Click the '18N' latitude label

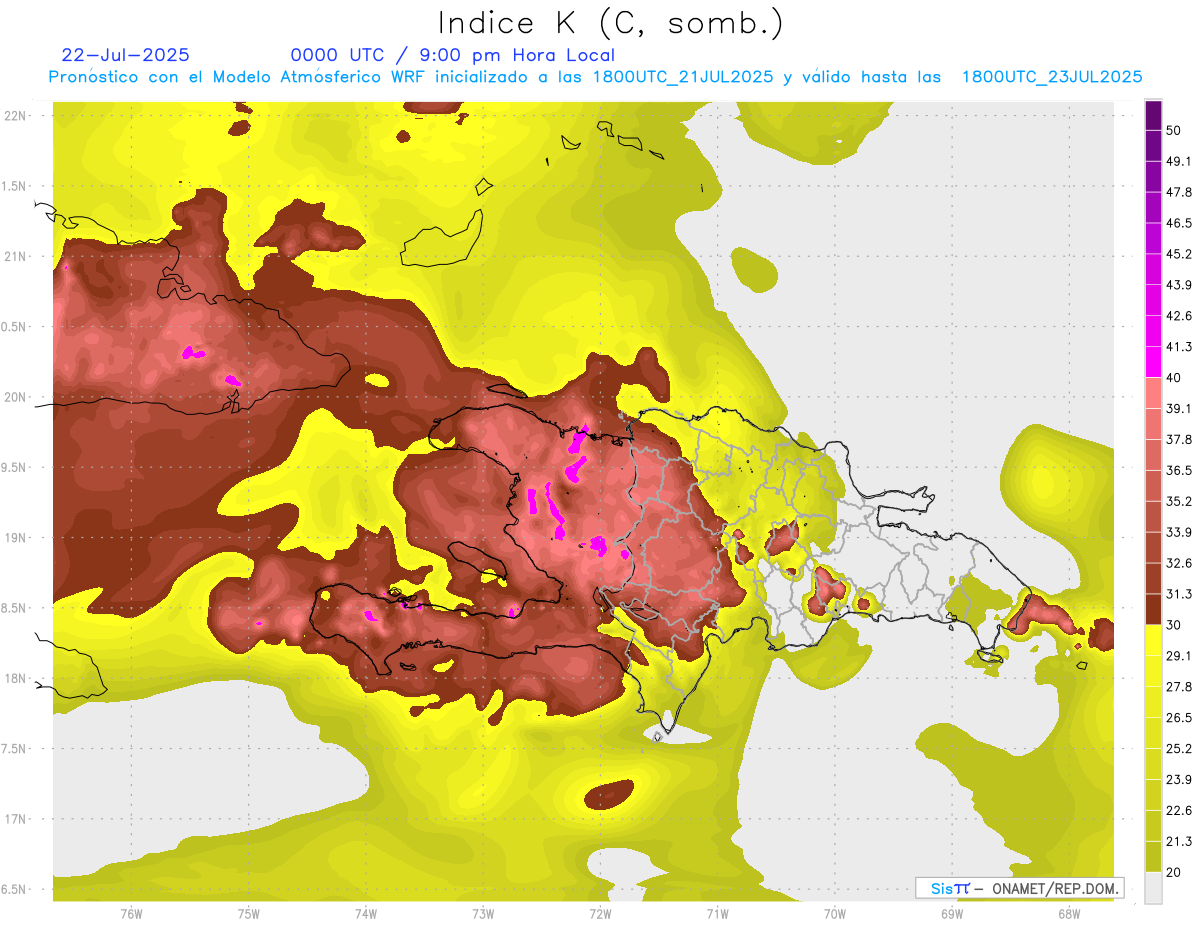click(15, 678)
